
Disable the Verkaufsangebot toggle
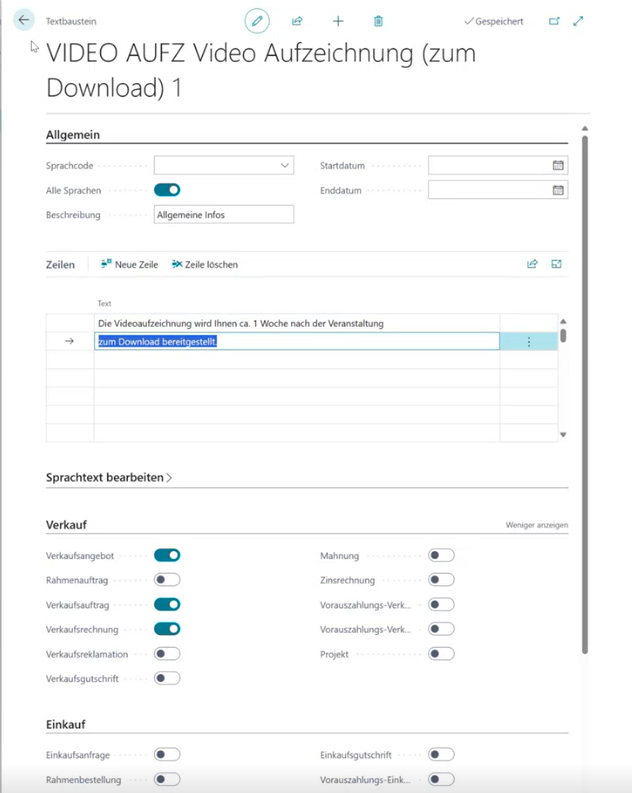[167, 555]
